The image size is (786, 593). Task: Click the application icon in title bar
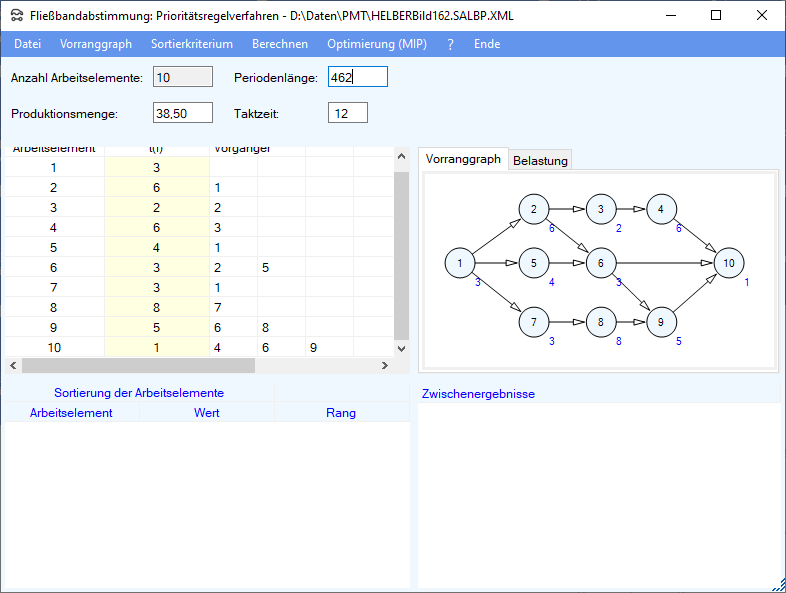[17, 16]
